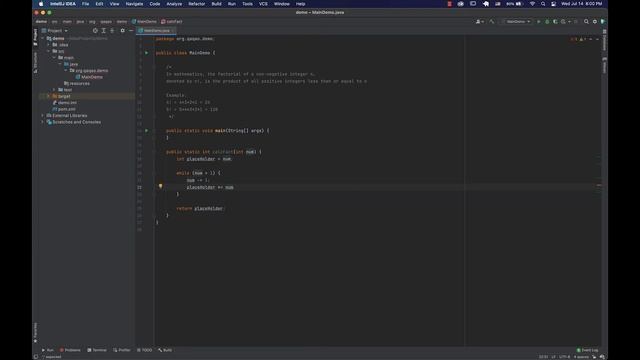Click the calcFact breadcrumb in navigation bar
This screenshot has width=640, height=360.
click(x=172, y=21)
